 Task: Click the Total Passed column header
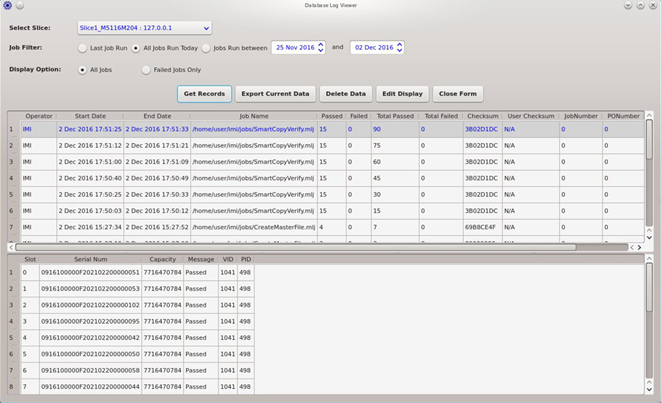(x=395, y=116)
